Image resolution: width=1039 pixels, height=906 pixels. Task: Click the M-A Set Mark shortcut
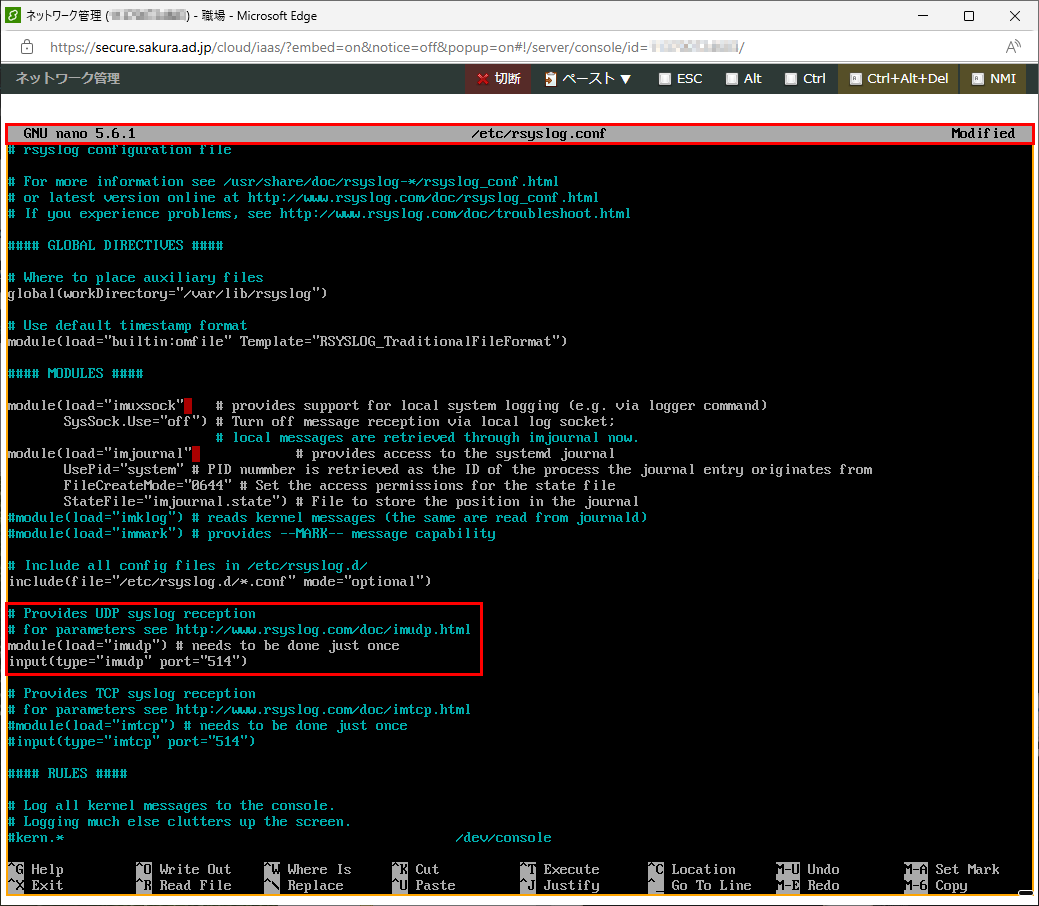click(952, 870)
